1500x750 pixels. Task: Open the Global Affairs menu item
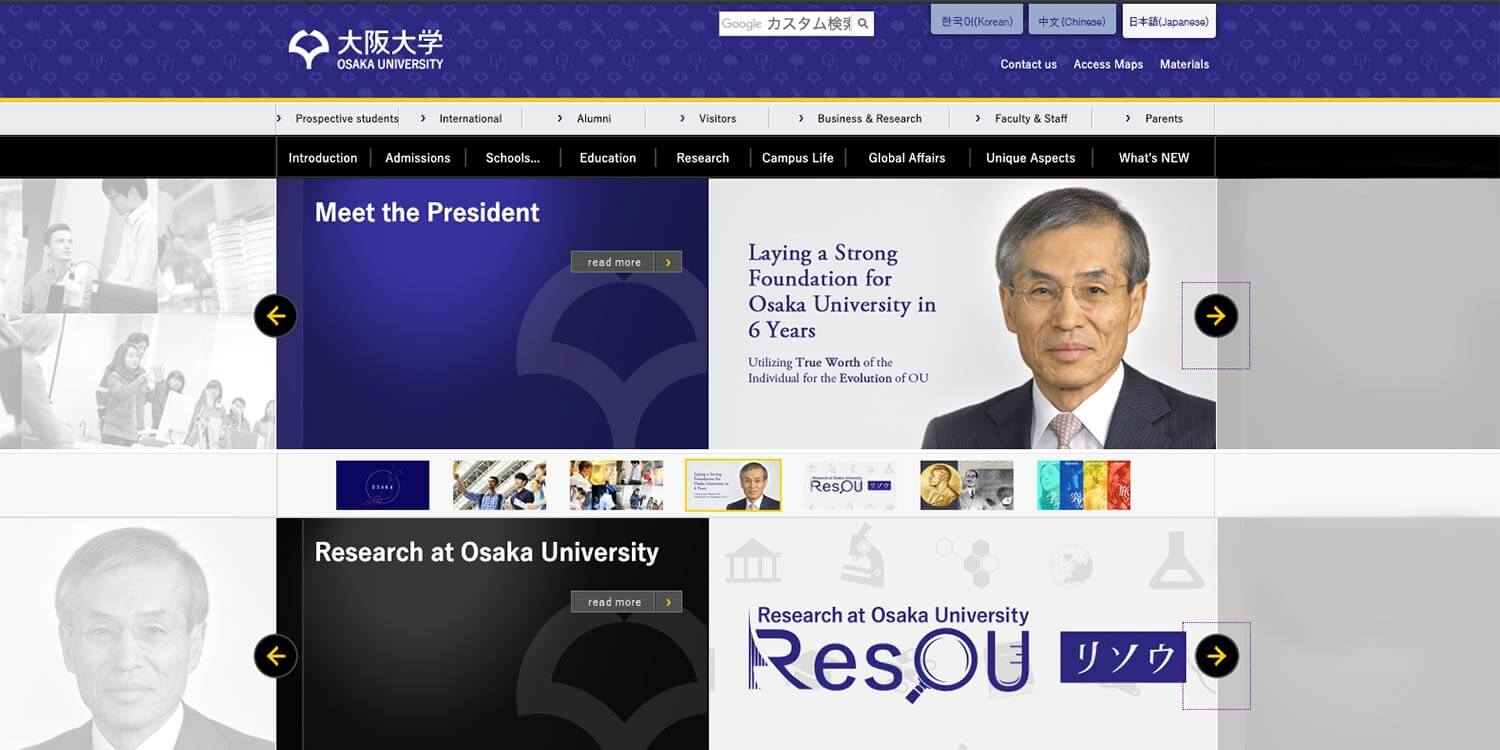coord(907,158)
